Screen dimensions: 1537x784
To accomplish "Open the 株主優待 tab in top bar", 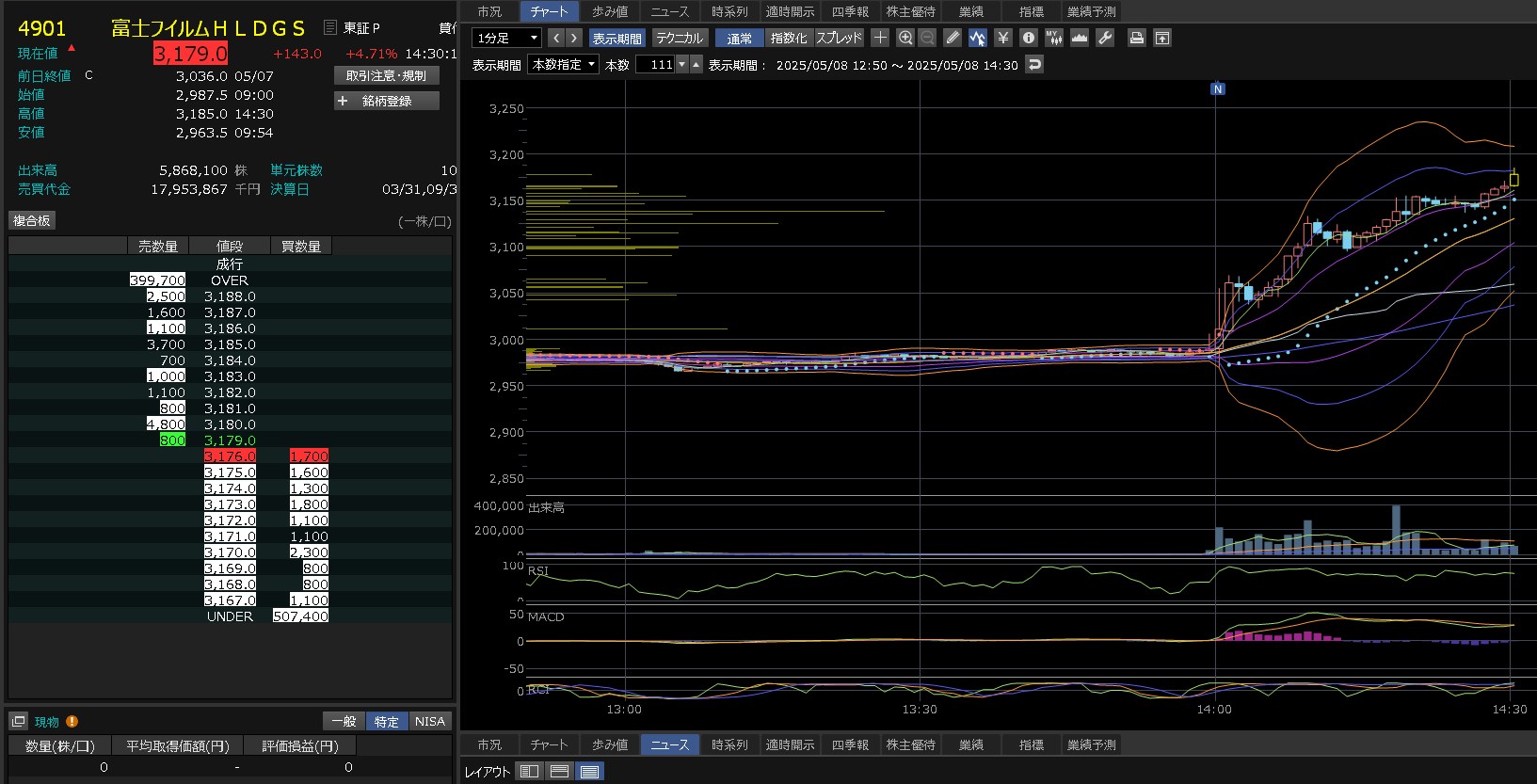I will click(911, 11).
